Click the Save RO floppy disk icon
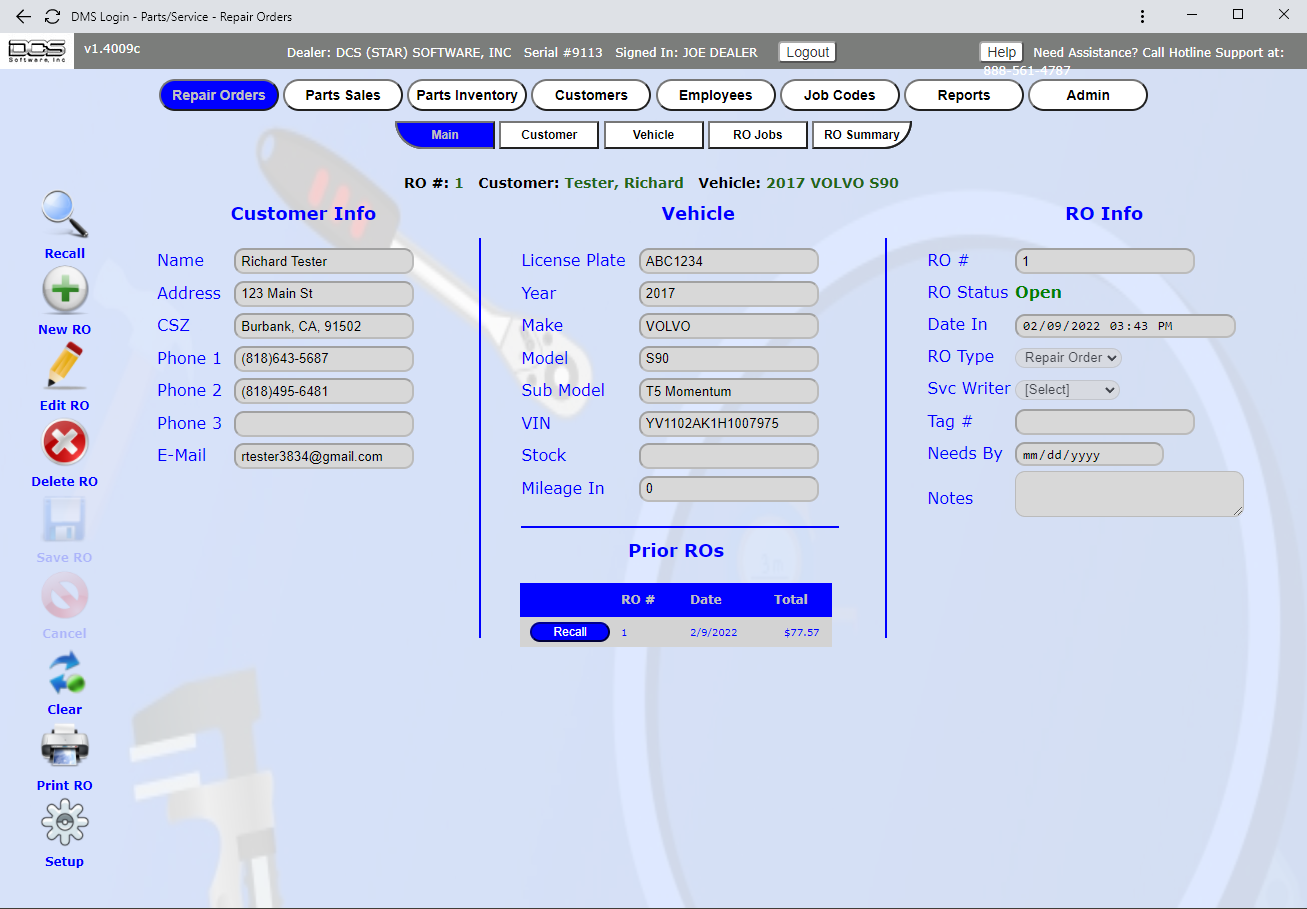1307x909 pixels. pos(65,519)
